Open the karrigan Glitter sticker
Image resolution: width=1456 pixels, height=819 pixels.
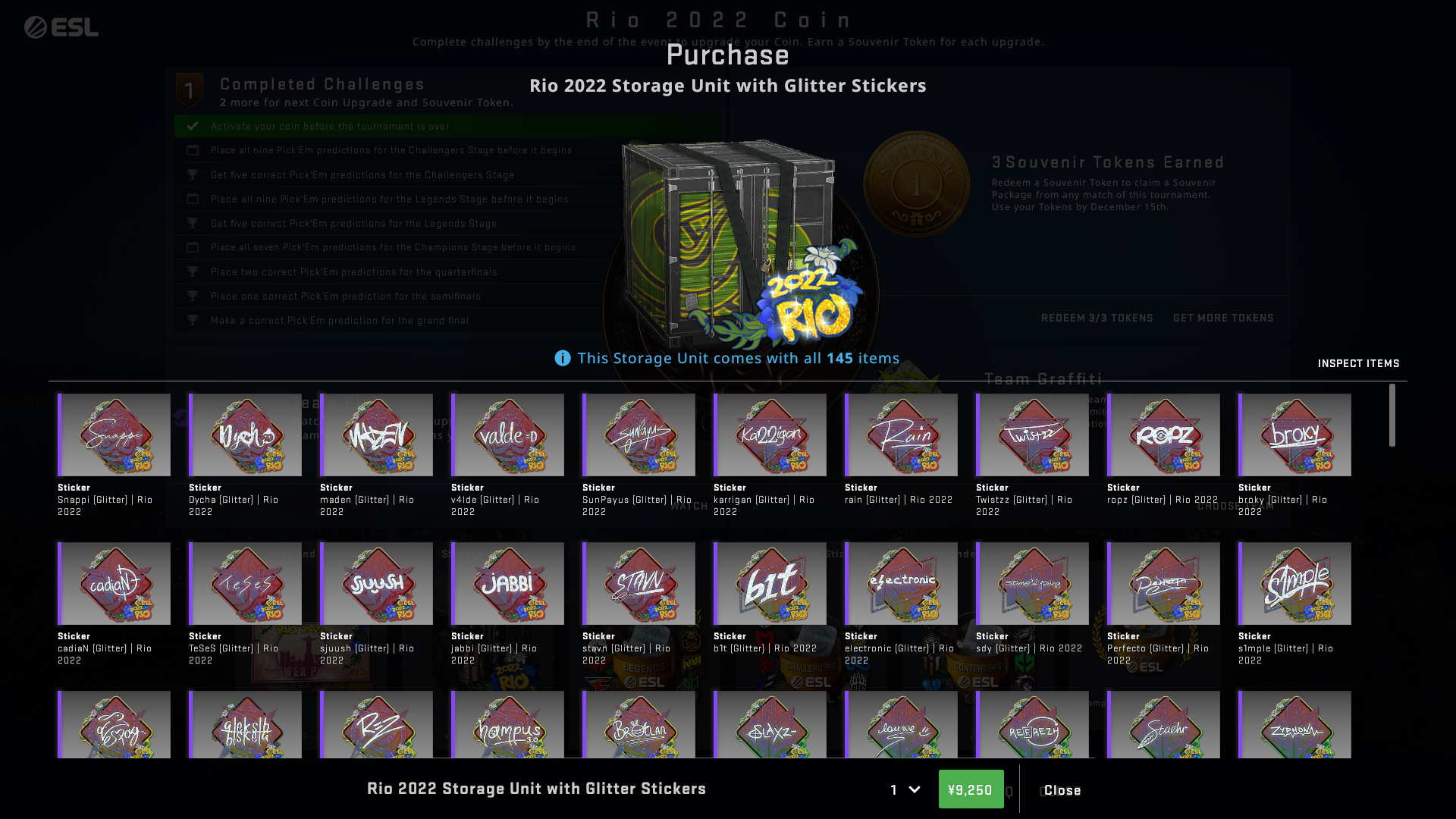pos(770,435)
